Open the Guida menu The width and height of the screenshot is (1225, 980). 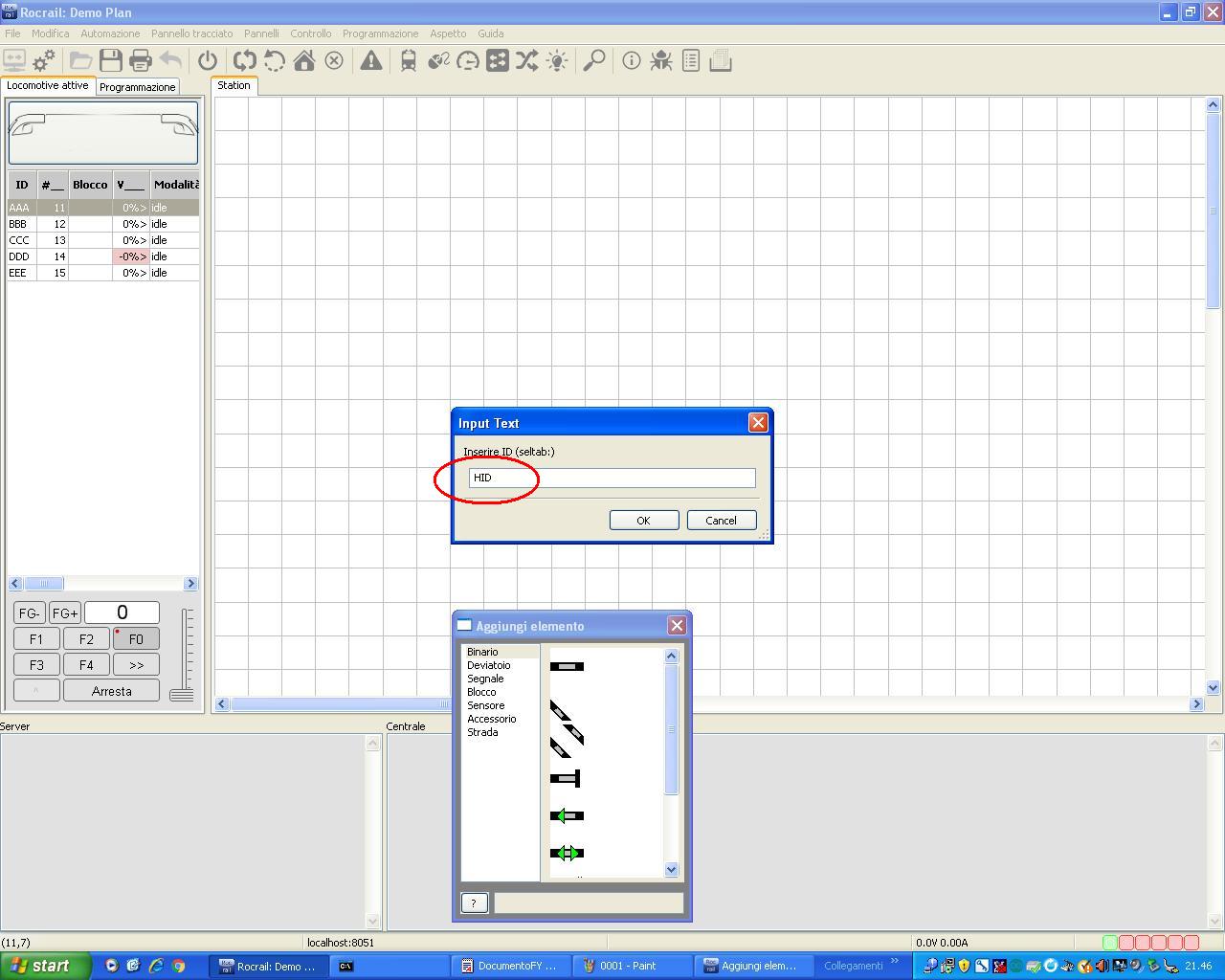click(x=491, y=33)
